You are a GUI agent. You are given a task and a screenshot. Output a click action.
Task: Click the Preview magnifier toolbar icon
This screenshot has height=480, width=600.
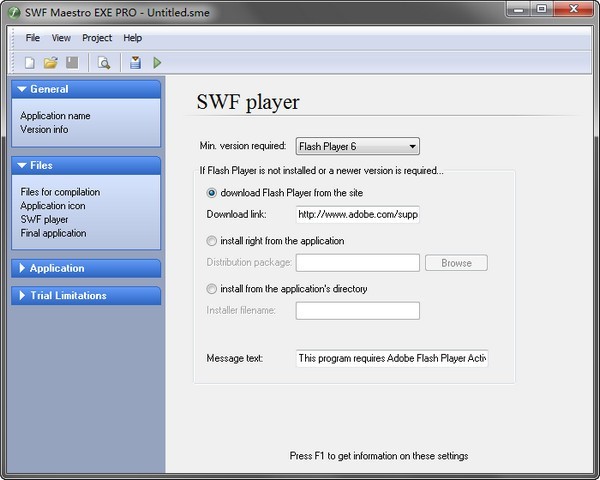pyautogui.click(x=103, y=63)
